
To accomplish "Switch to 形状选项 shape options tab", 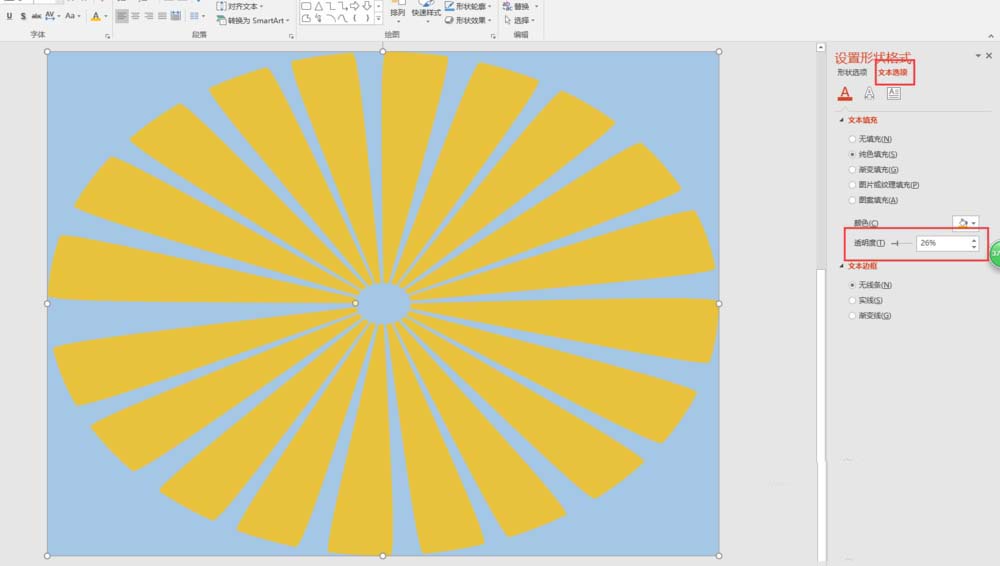I will point(852,73).
